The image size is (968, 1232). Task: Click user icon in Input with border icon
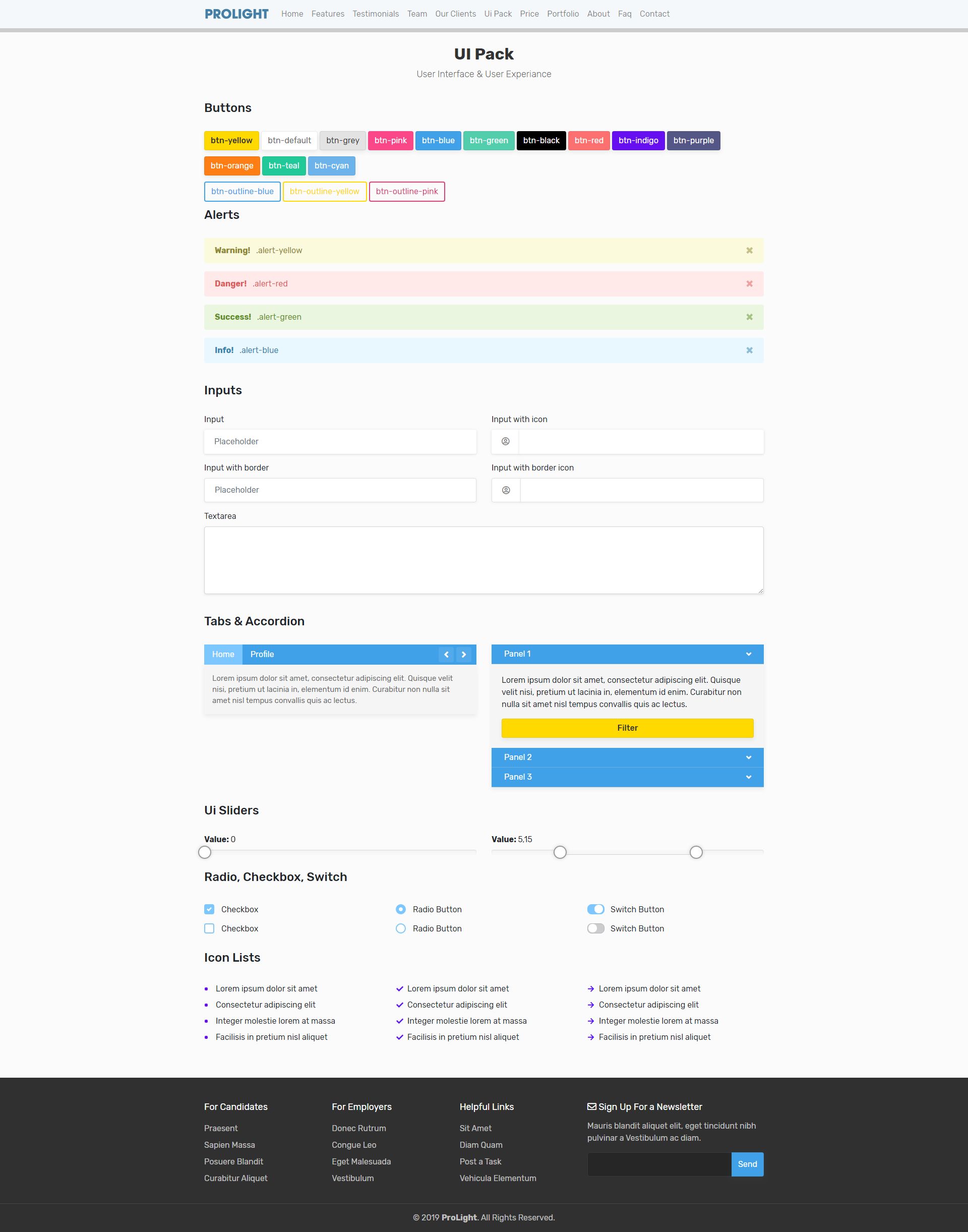(506, 490)
